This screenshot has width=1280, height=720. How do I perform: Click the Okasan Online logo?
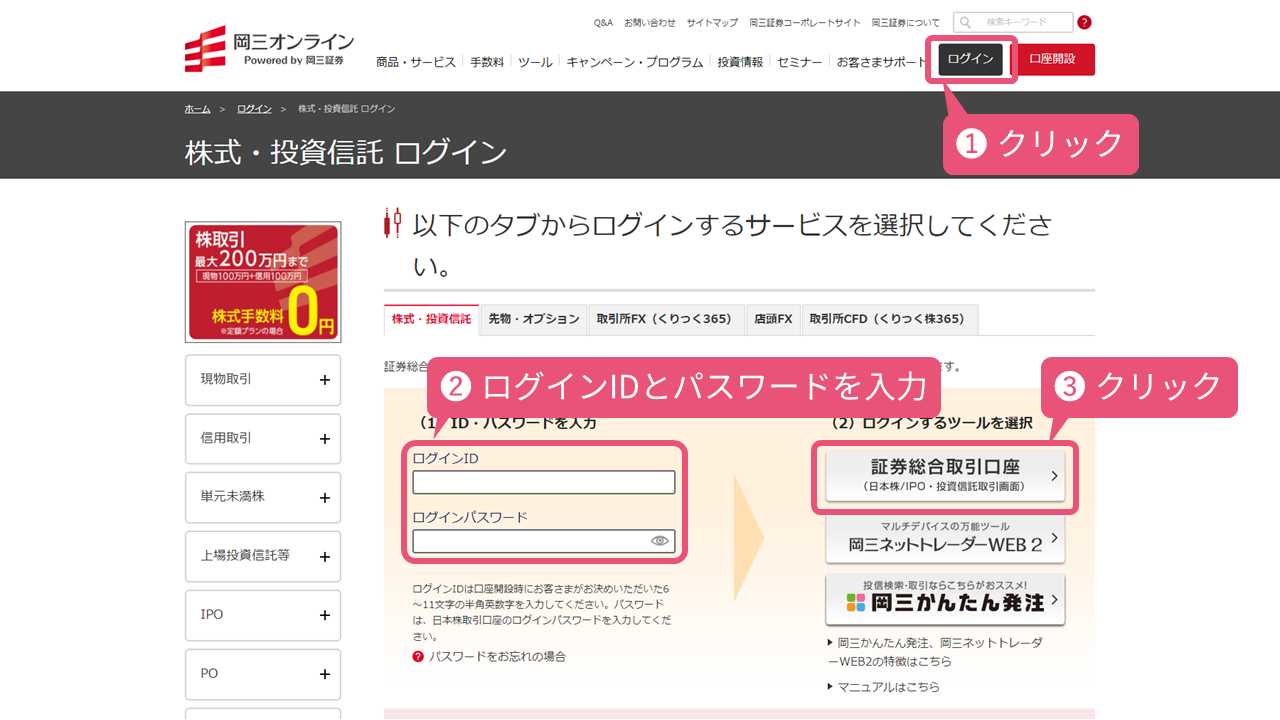point(269,50)
